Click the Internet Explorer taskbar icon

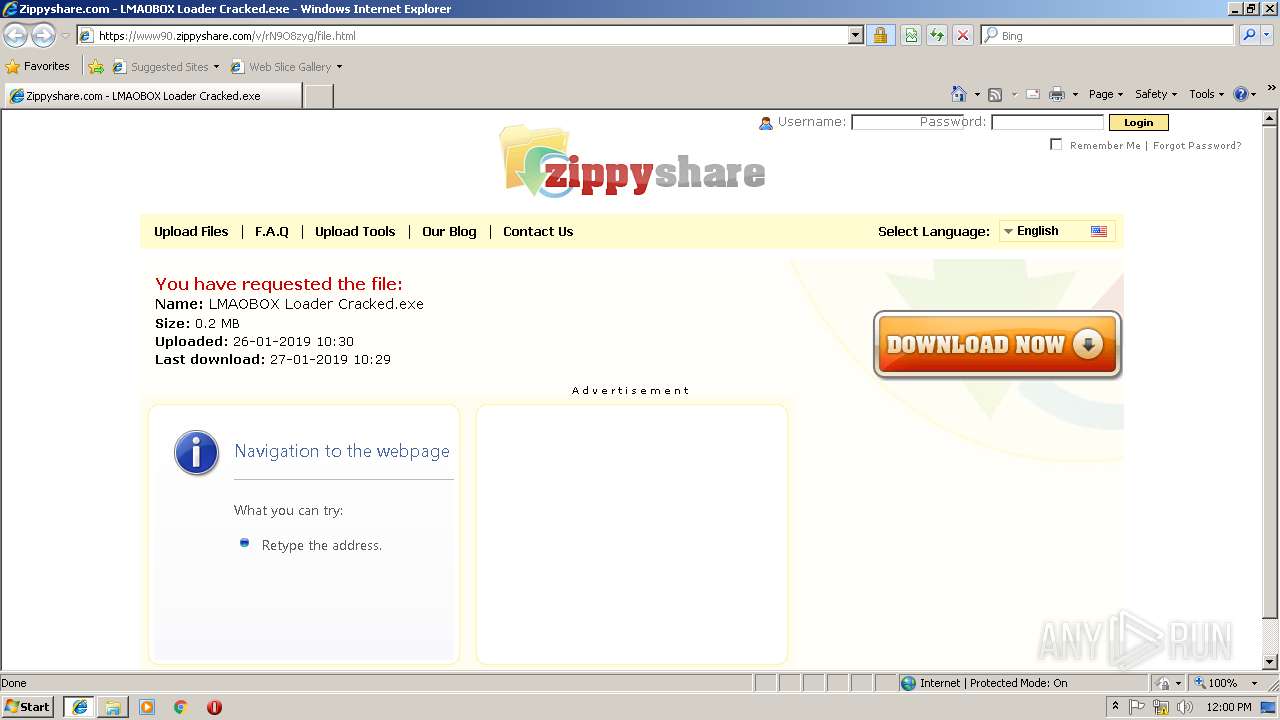pyautogui.click(x=79, y=707)
